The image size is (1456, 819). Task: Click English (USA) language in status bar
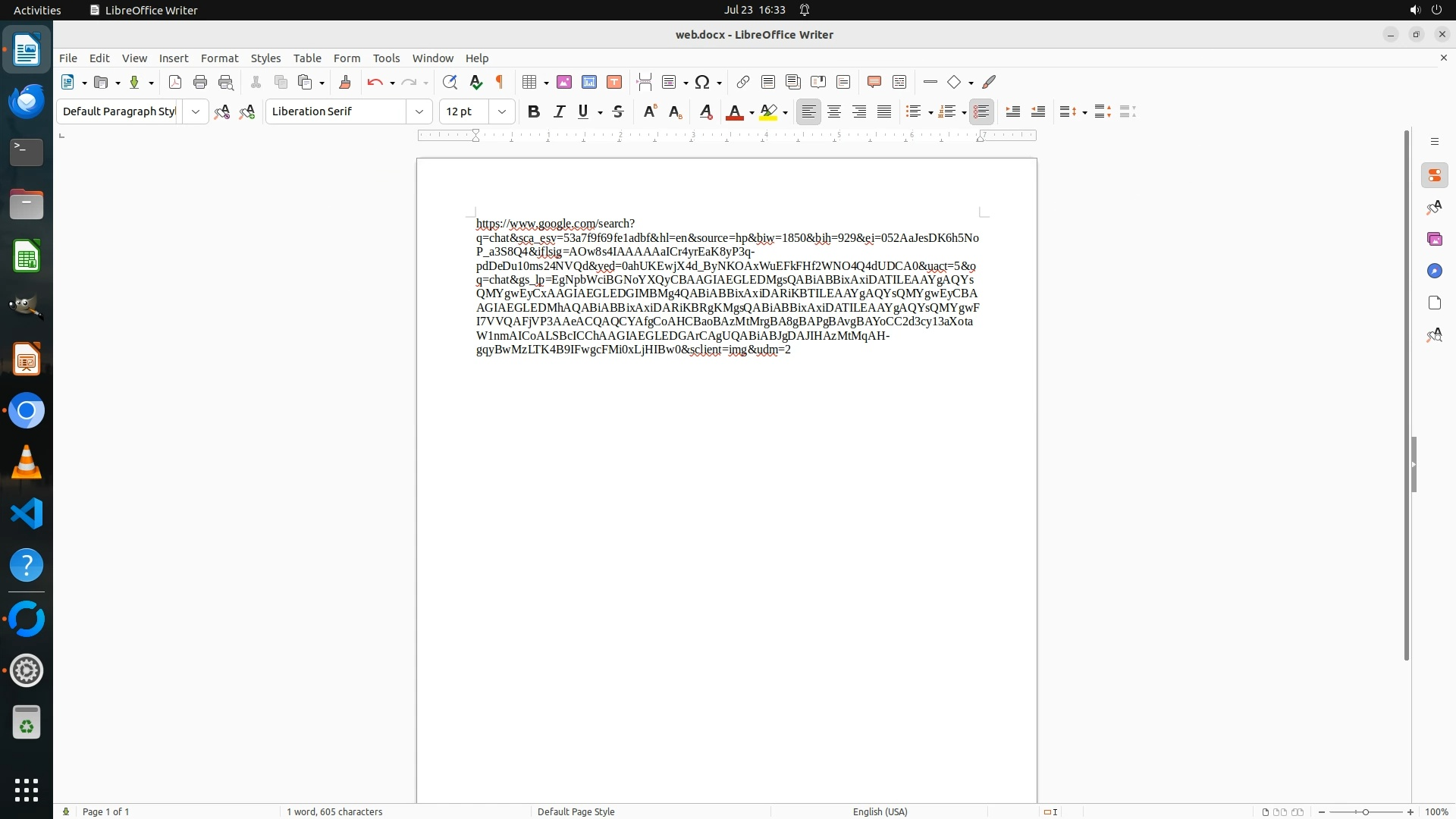[880, 811]
